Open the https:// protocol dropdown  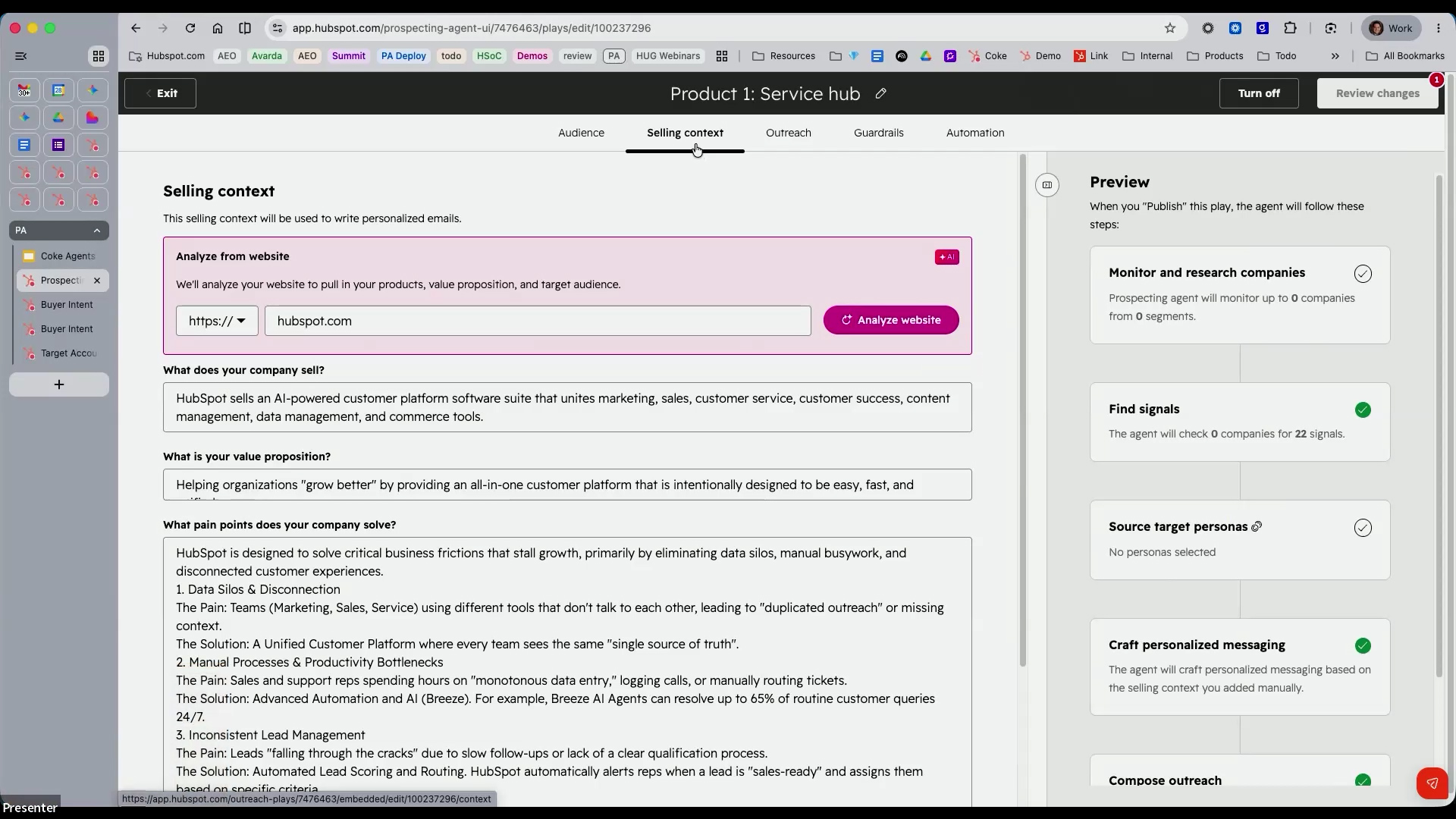point(217,321)
